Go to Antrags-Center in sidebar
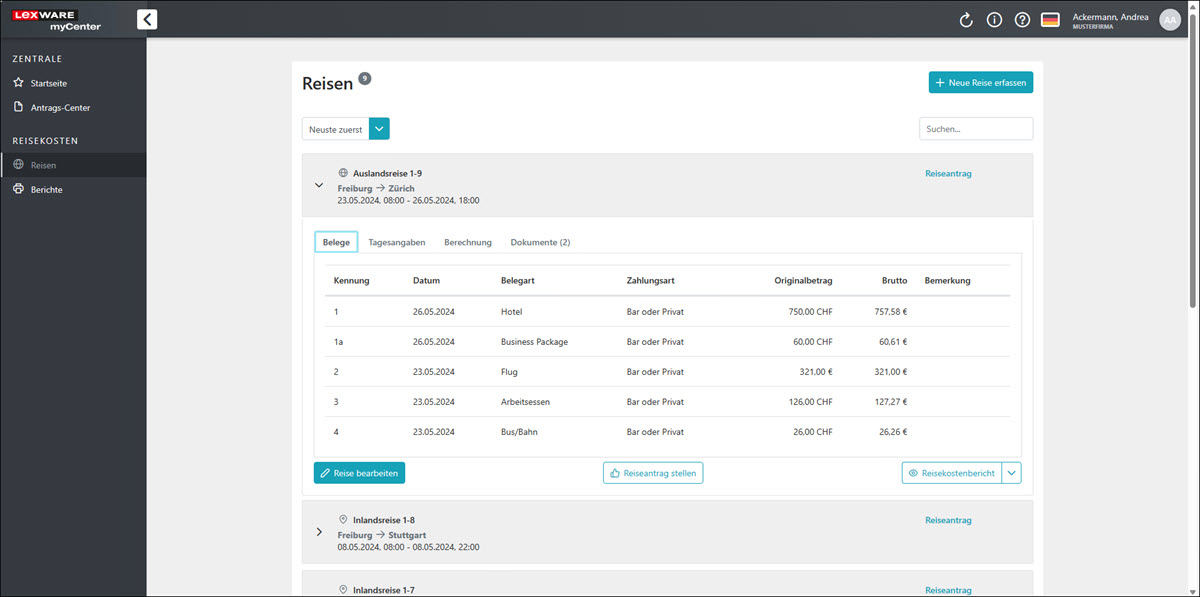The width and height of the screenshot is (1200, 597). click(60, 107)
